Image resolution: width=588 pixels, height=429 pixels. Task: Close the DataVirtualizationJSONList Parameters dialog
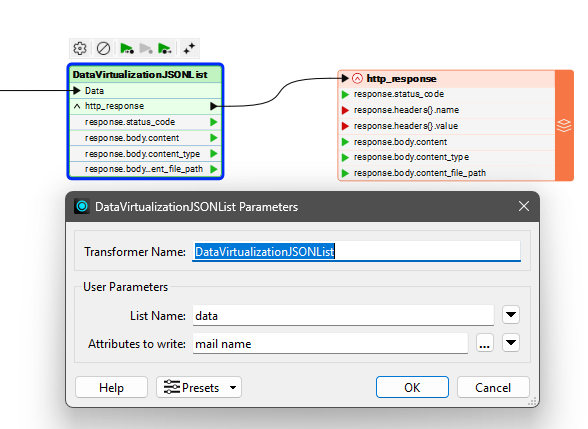(x=524, y=206)
